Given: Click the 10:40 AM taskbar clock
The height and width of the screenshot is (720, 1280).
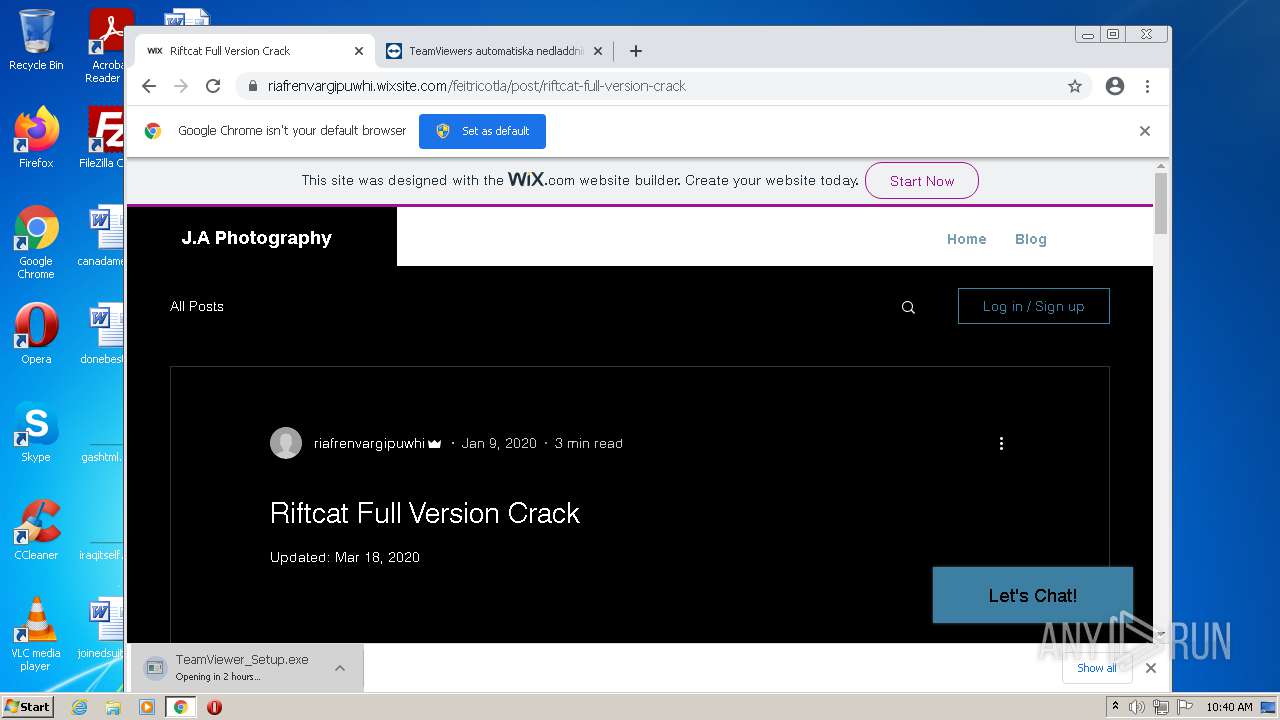Looking at the screenshot, I should pyautogui.click(x=1229, y=707).
